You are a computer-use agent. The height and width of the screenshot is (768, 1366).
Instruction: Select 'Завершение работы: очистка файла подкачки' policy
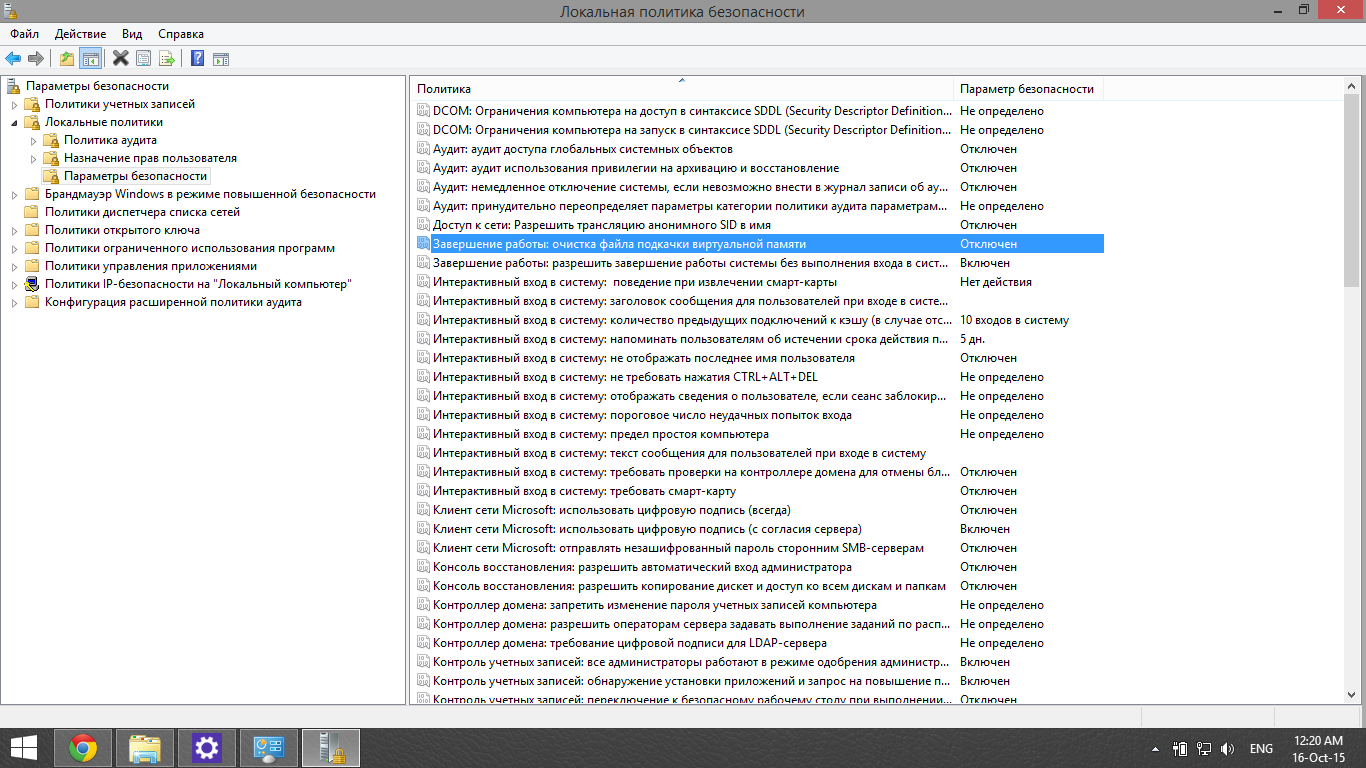coord(759,244)
